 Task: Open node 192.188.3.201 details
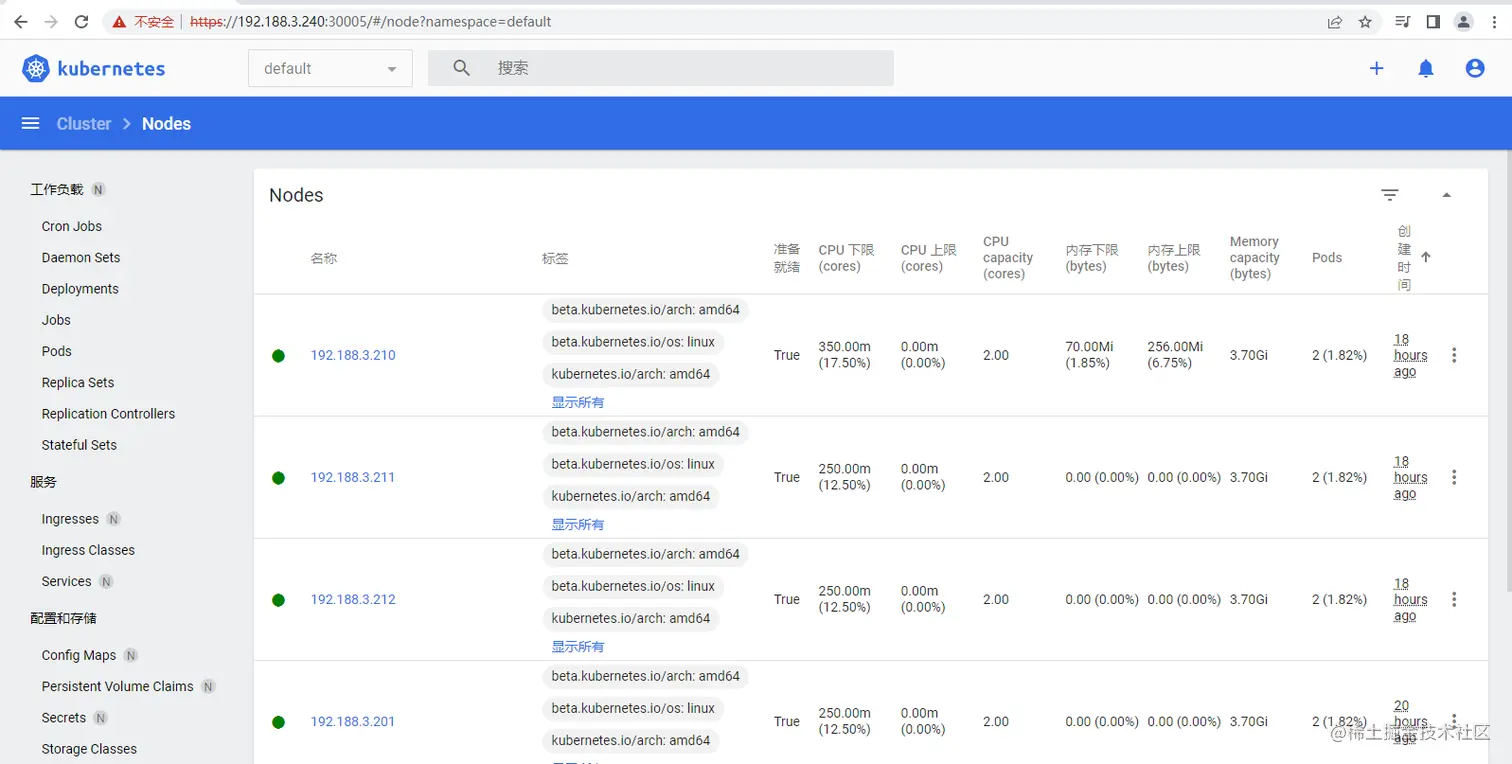click(x=353, y=721)
